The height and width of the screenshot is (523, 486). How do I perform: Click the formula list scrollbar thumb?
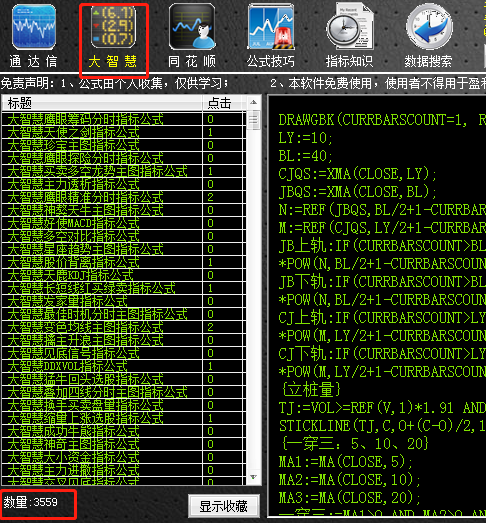pos(254,120)
